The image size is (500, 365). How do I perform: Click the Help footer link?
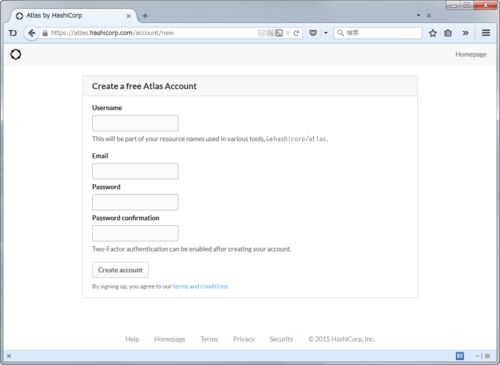click(132, 339)
